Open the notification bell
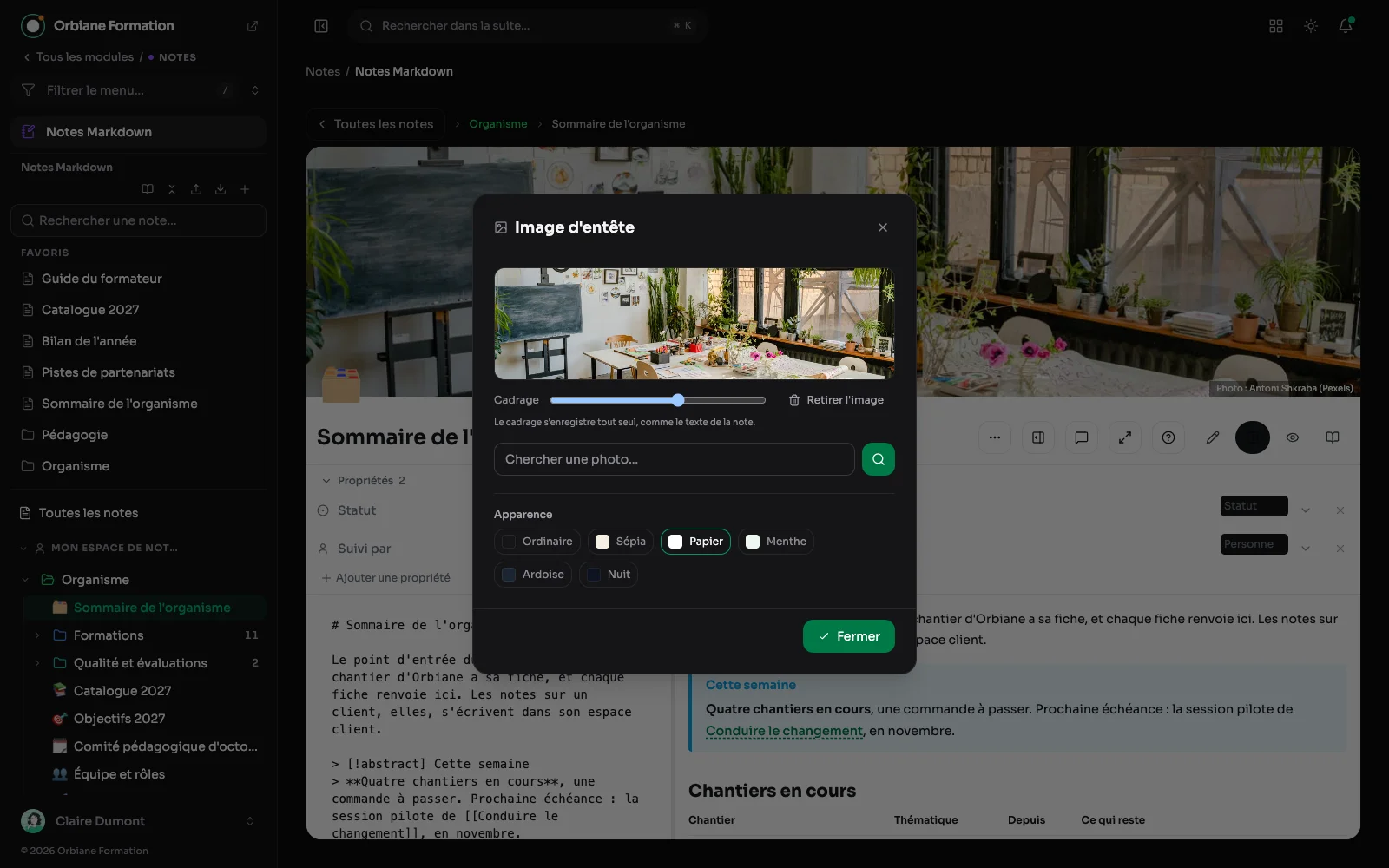This screenshot has height=868, width=1389. coord(1346,26)
